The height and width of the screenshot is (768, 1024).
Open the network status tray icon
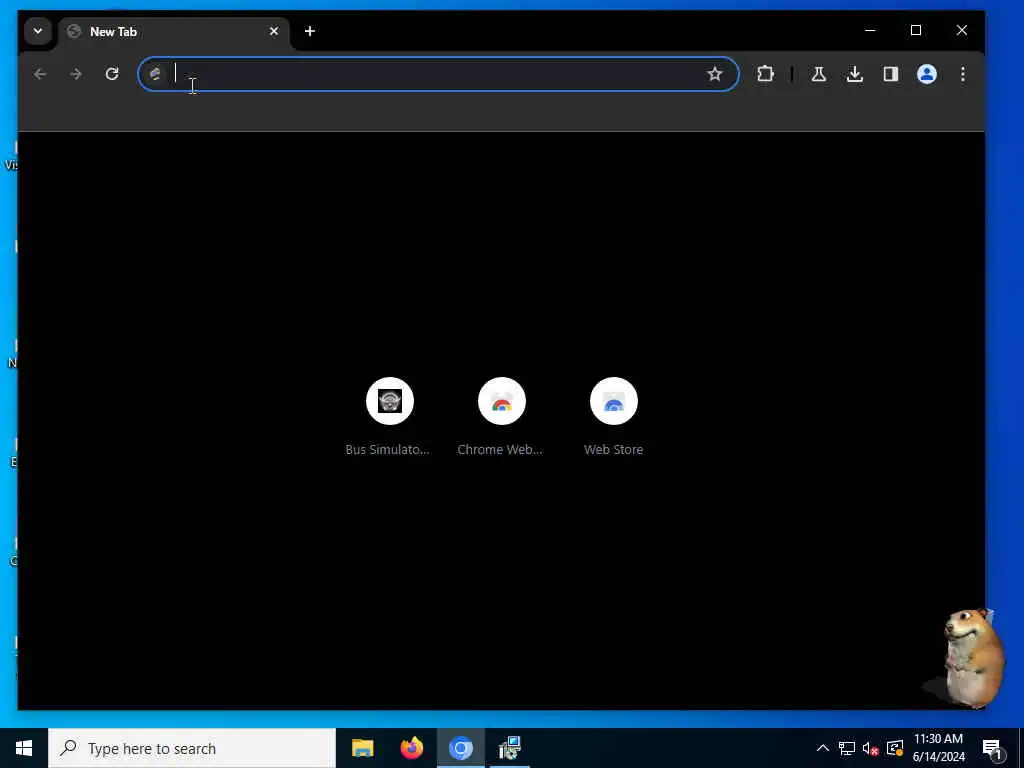tap(846, 748)
